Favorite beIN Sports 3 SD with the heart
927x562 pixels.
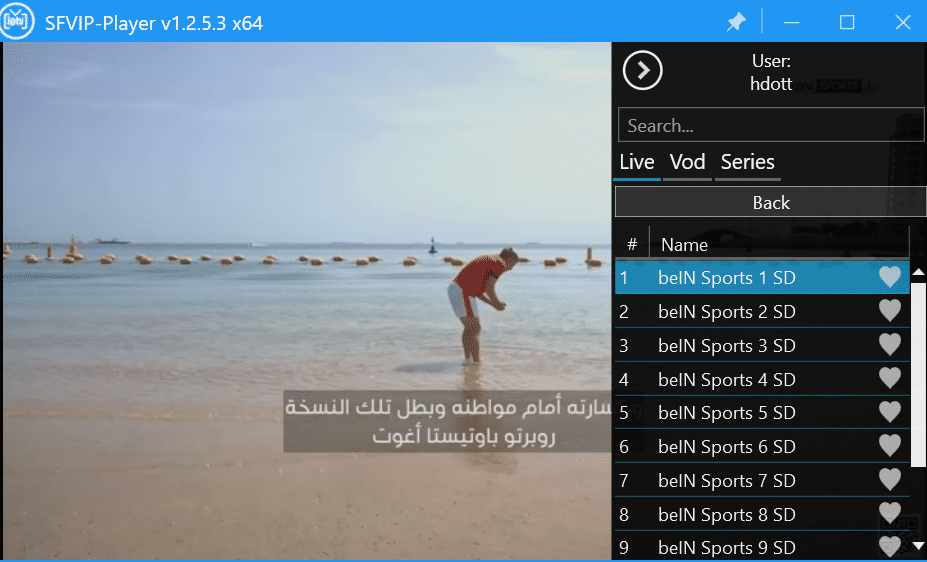(890, 344)
